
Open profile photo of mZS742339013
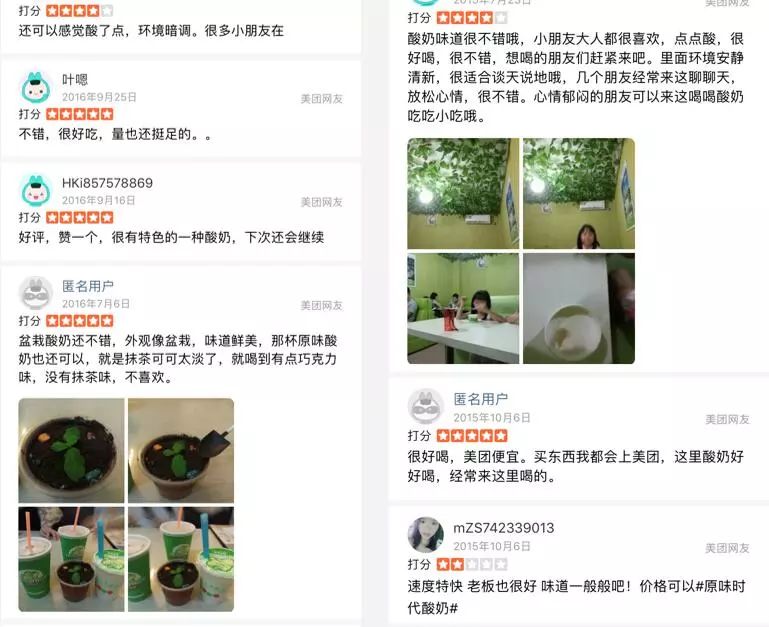coord(426,534)
